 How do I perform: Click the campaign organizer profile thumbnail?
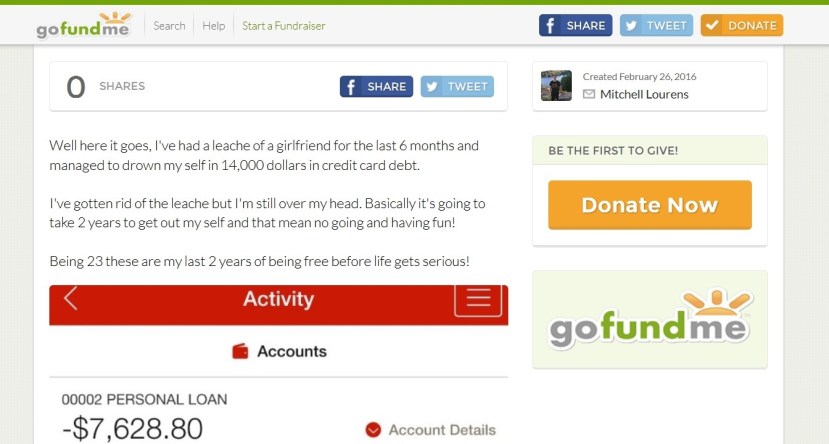556,86
